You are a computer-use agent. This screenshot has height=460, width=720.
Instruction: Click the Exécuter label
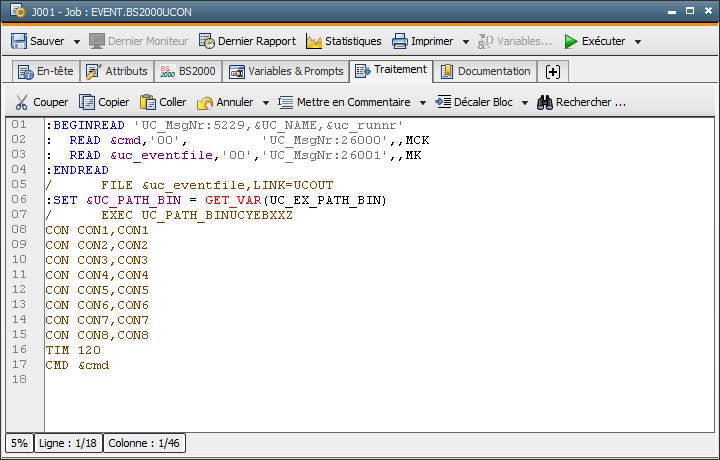(x=603, y=41)
